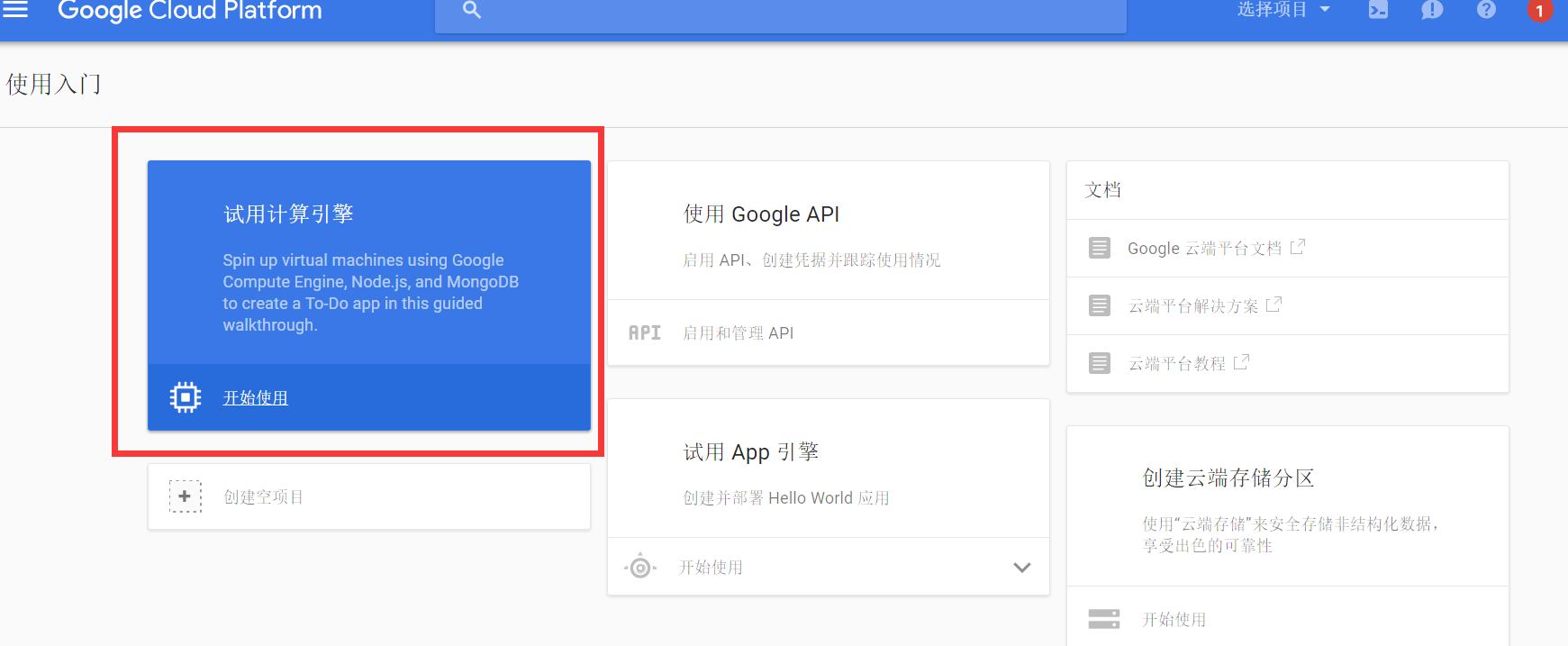Viewport: 1568px width, 646px height.
Task: Click 开始使用 in the compute engine card
Action: (256, 397)
